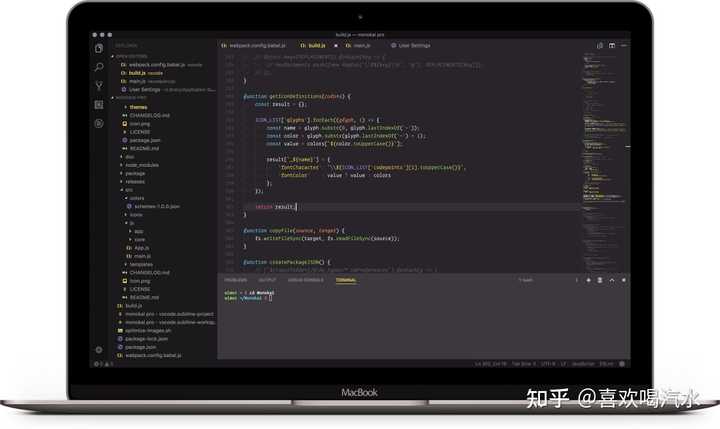Collapse the OPEN EDITORS section
Screen dimensions: 720x429
(131, 56)
